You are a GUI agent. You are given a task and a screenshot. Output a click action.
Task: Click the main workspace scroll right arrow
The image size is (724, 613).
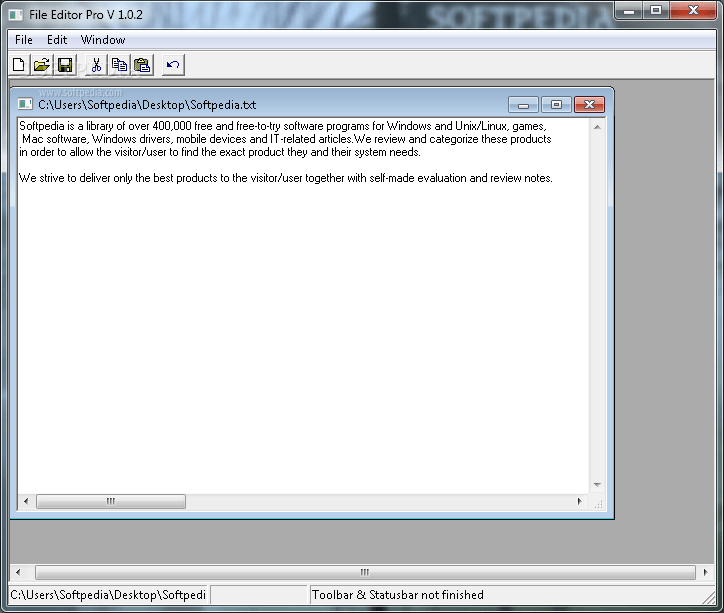click(705, 572)
